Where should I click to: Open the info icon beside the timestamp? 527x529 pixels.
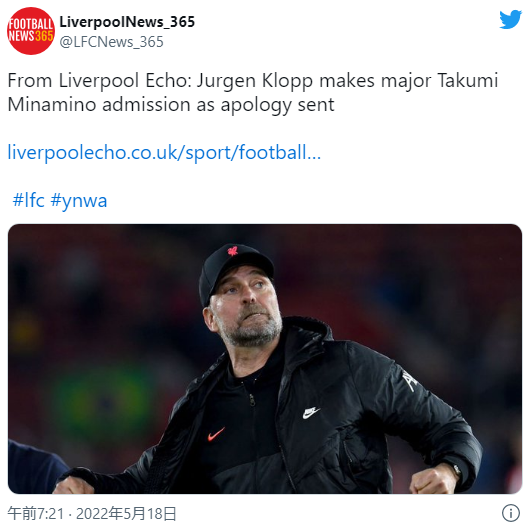coord(510,513)
